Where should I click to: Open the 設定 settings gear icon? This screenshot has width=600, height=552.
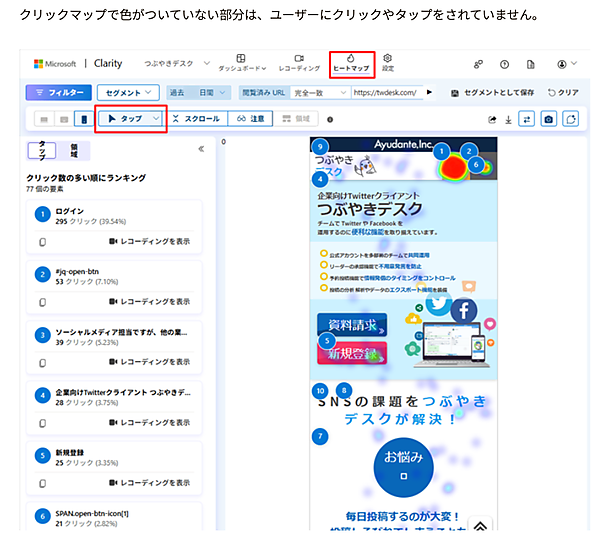tap(388, 64)
